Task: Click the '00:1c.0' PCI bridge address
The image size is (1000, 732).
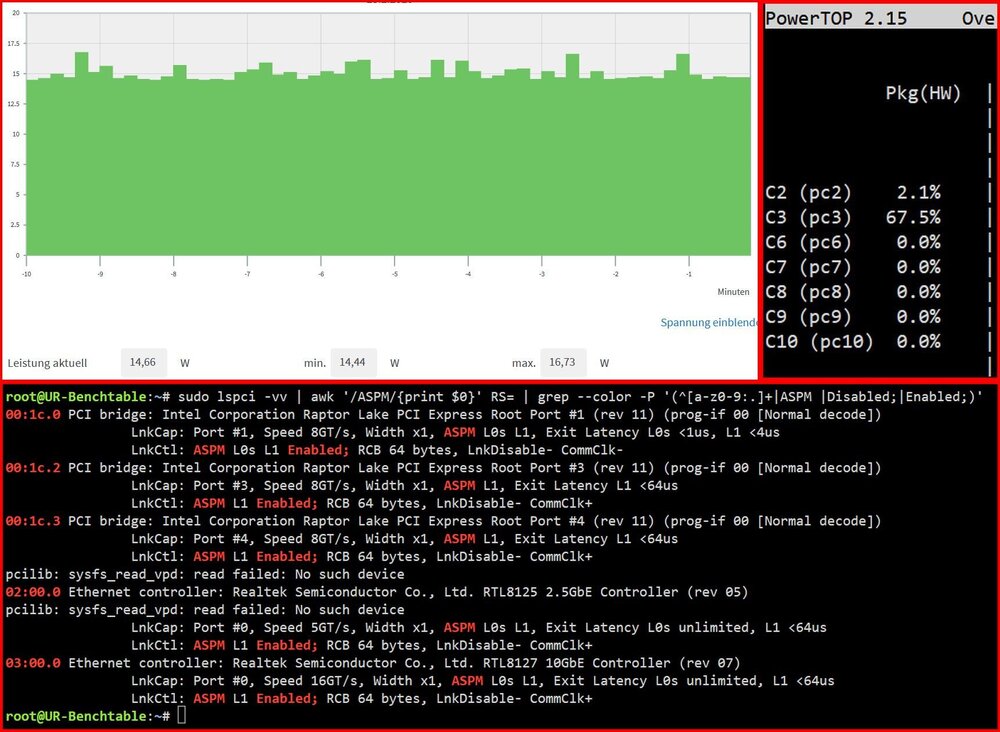Action: [x=33, y=414]
